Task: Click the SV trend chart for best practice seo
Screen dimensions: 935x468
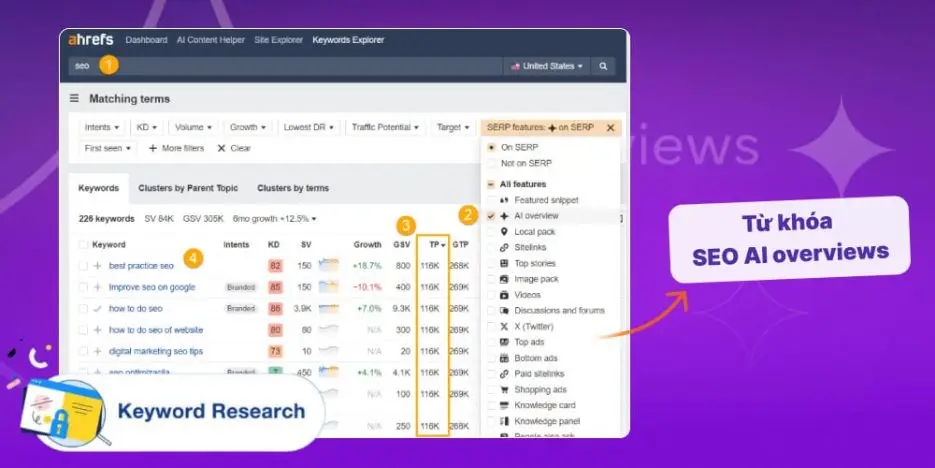Action: click(329, 266)
